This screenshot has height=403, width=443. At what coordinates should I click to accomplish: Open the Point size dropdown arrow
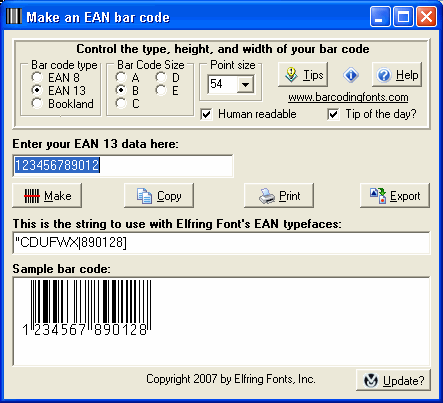245,84
